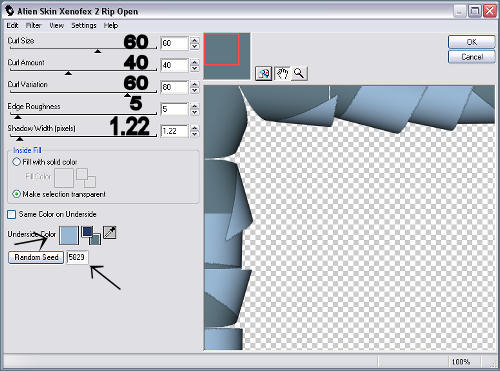500x371 pixels.
Task: Click the Curl Size value field
Action: coord(174,43)
